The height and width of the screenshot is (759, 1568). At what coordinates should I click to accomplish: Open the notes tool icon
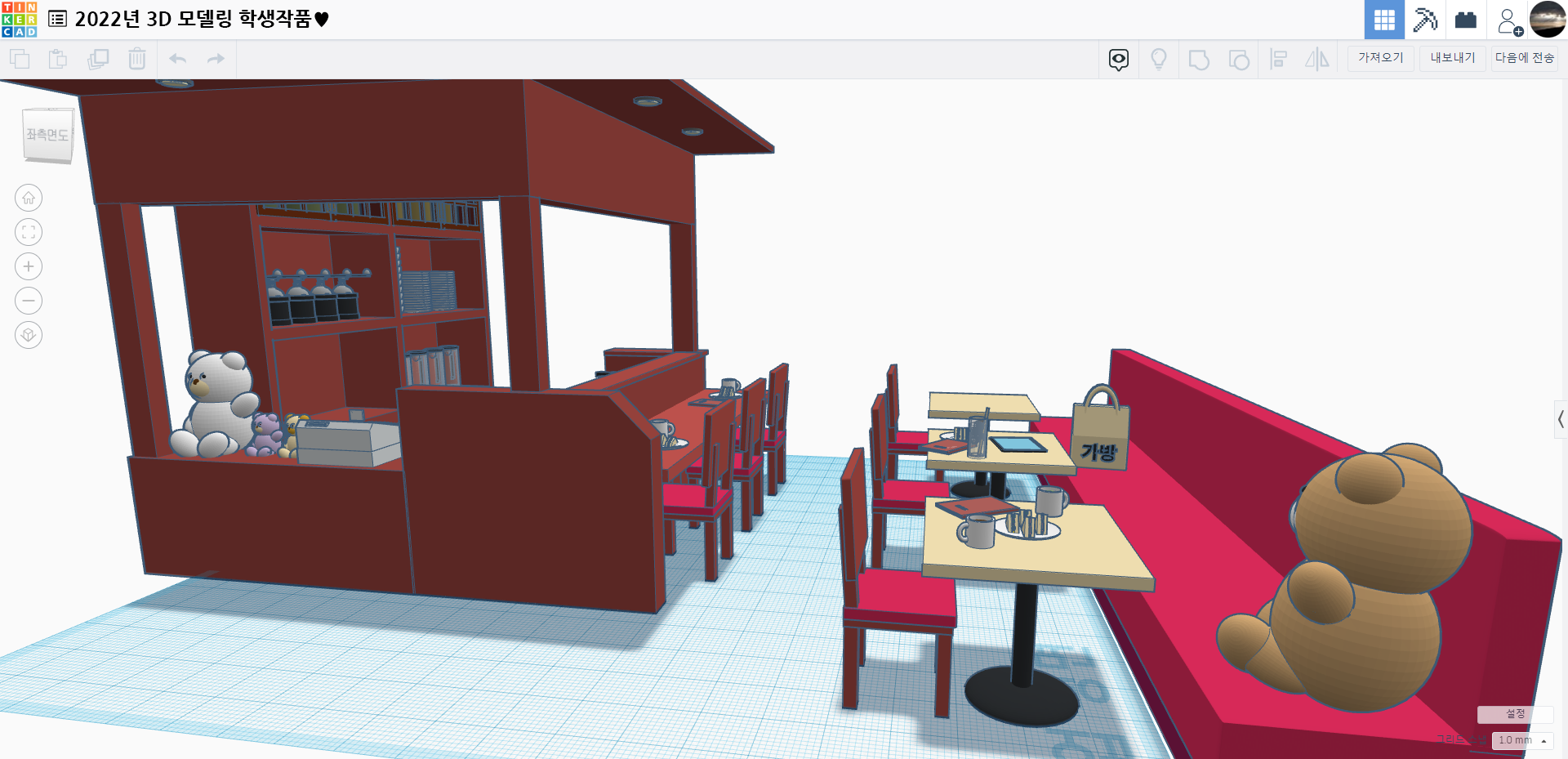1119,60
